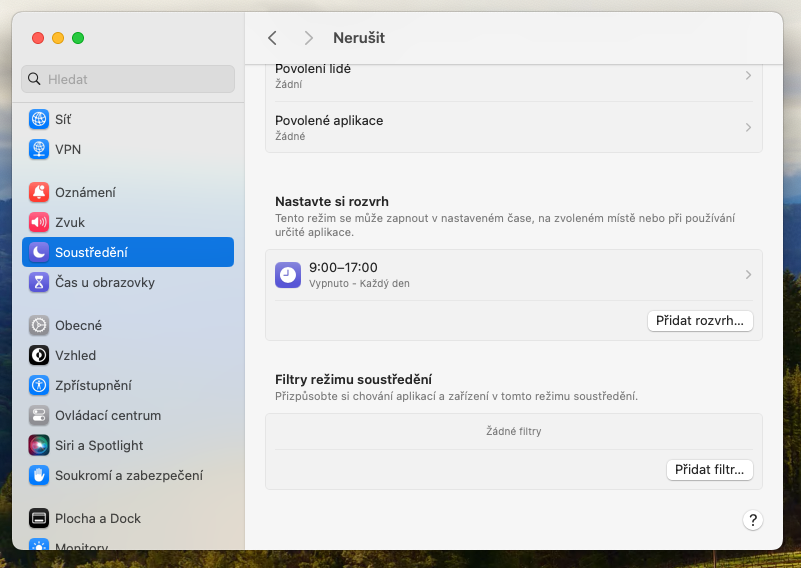Screen dimensions: 801x568
Task: Click the help question mark button
Action: click(x=753, y=520)
